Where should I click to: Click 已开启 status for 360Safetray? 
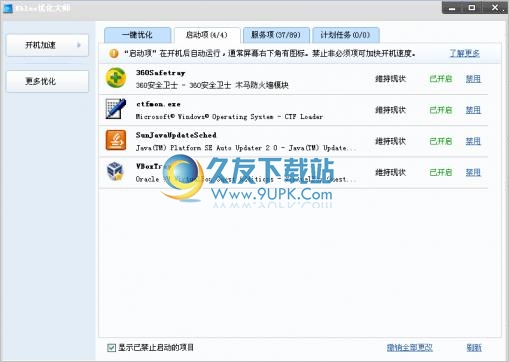(441, 79)
